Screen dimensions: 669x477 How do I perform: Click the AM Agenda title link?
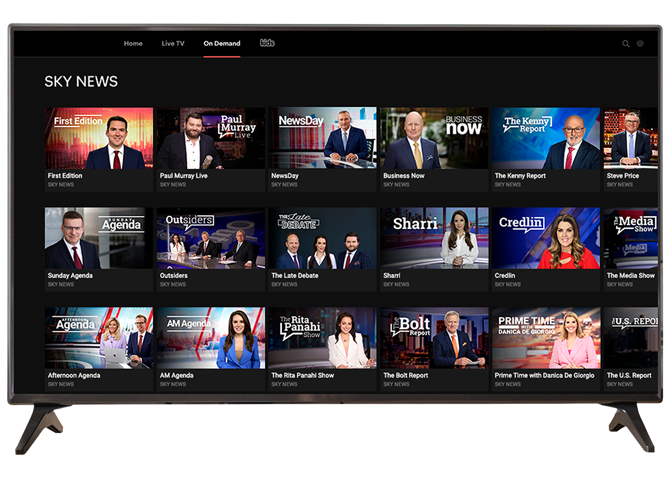(x=177, y=375)
